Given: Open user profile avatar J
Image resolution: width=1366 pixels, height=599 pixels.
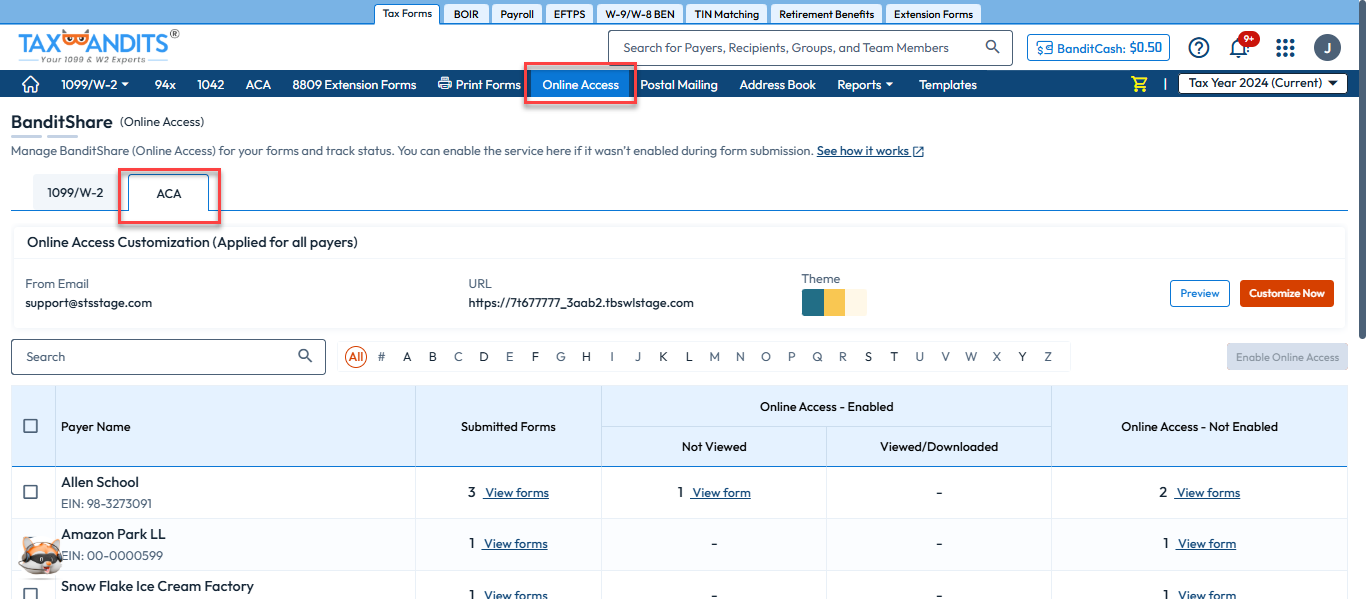Looking at the screenshot, I should (x=1327, y=47).
